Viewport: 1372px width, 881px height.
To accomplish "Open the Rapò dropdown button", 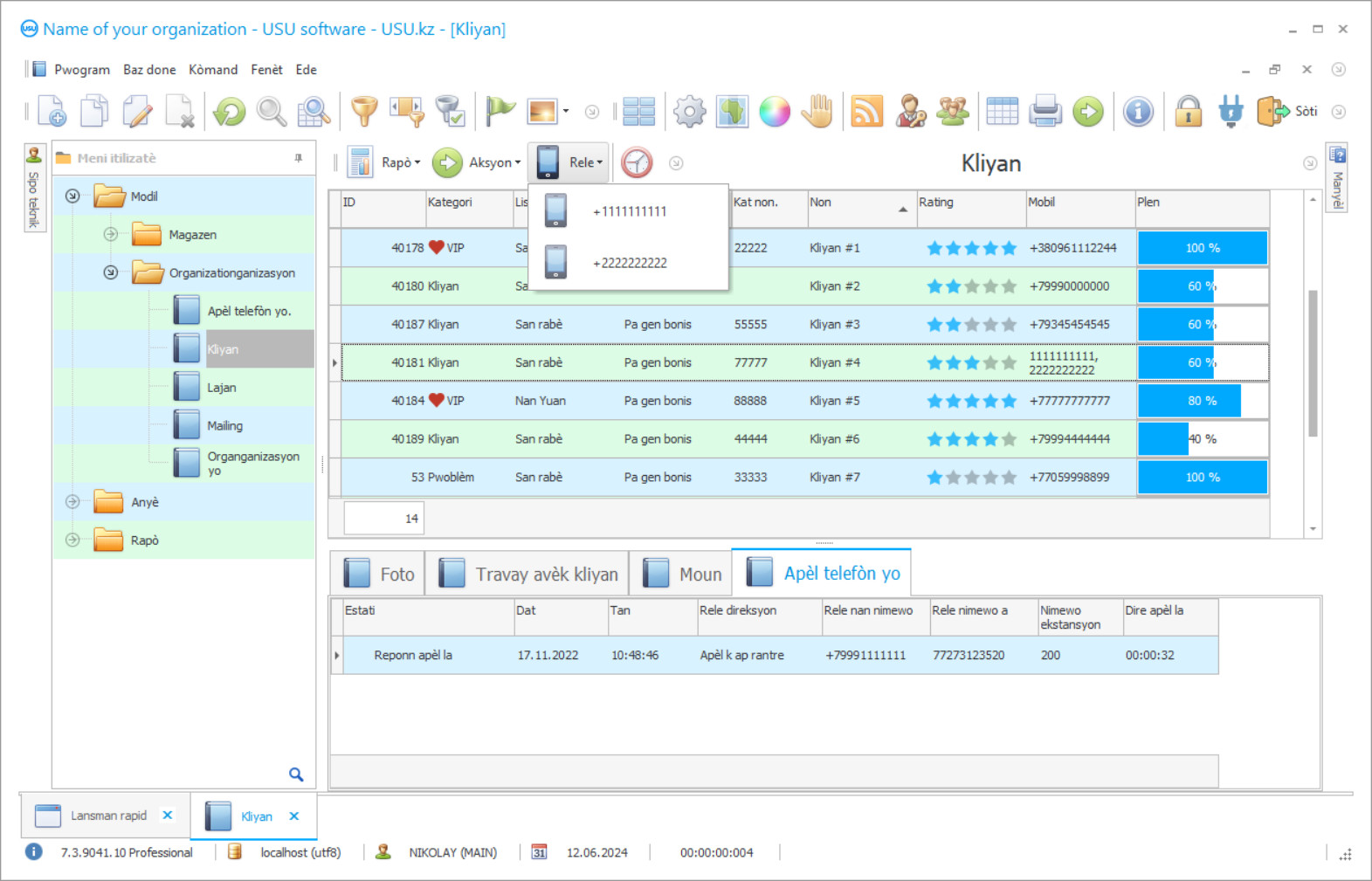I will (x=385, y=162).
